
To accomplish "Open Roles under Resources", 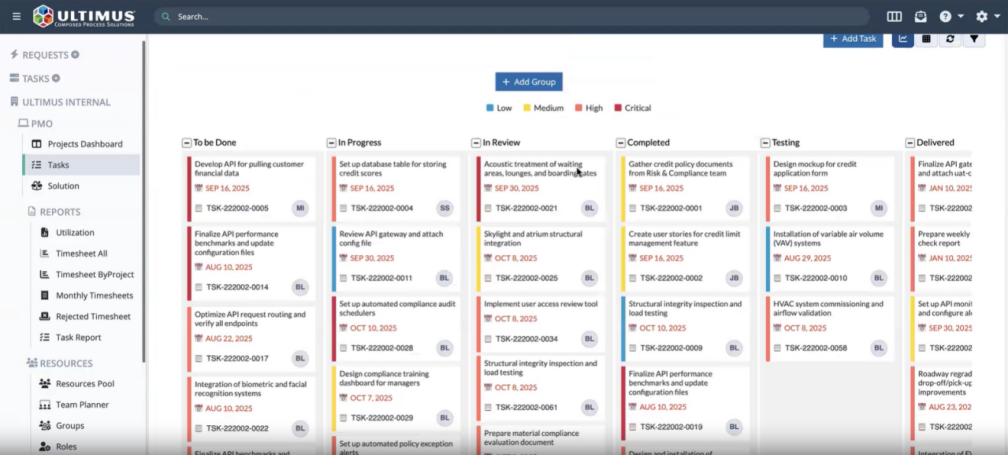I will (66, 446).
